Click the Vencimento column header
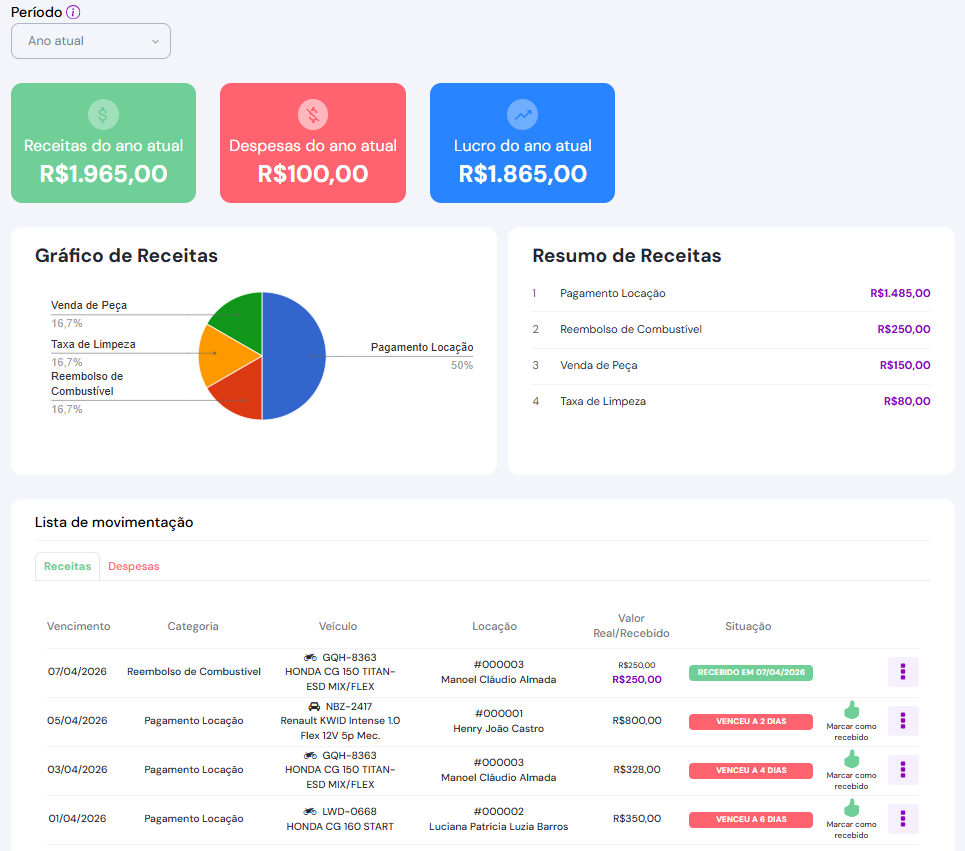Screen dimensions: 965x851 point(79,626)
